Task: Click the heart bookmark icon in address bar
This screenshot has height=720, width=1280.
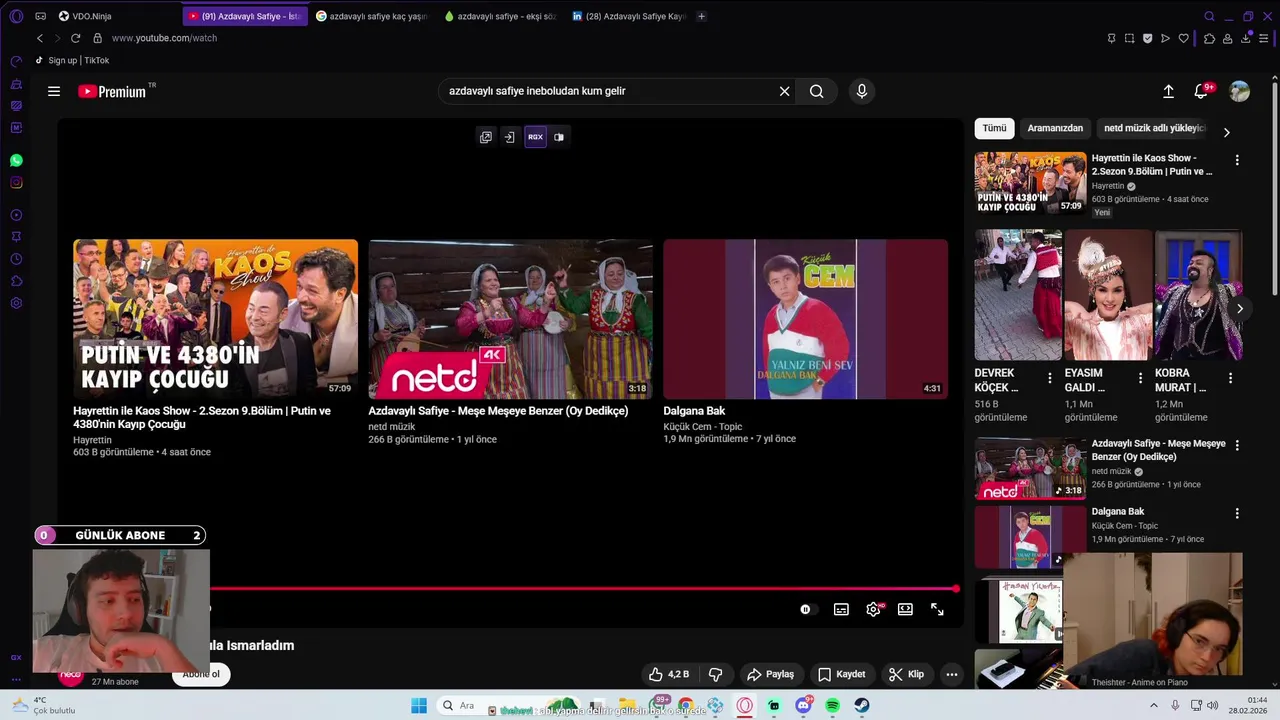Action: [1183, 38]
